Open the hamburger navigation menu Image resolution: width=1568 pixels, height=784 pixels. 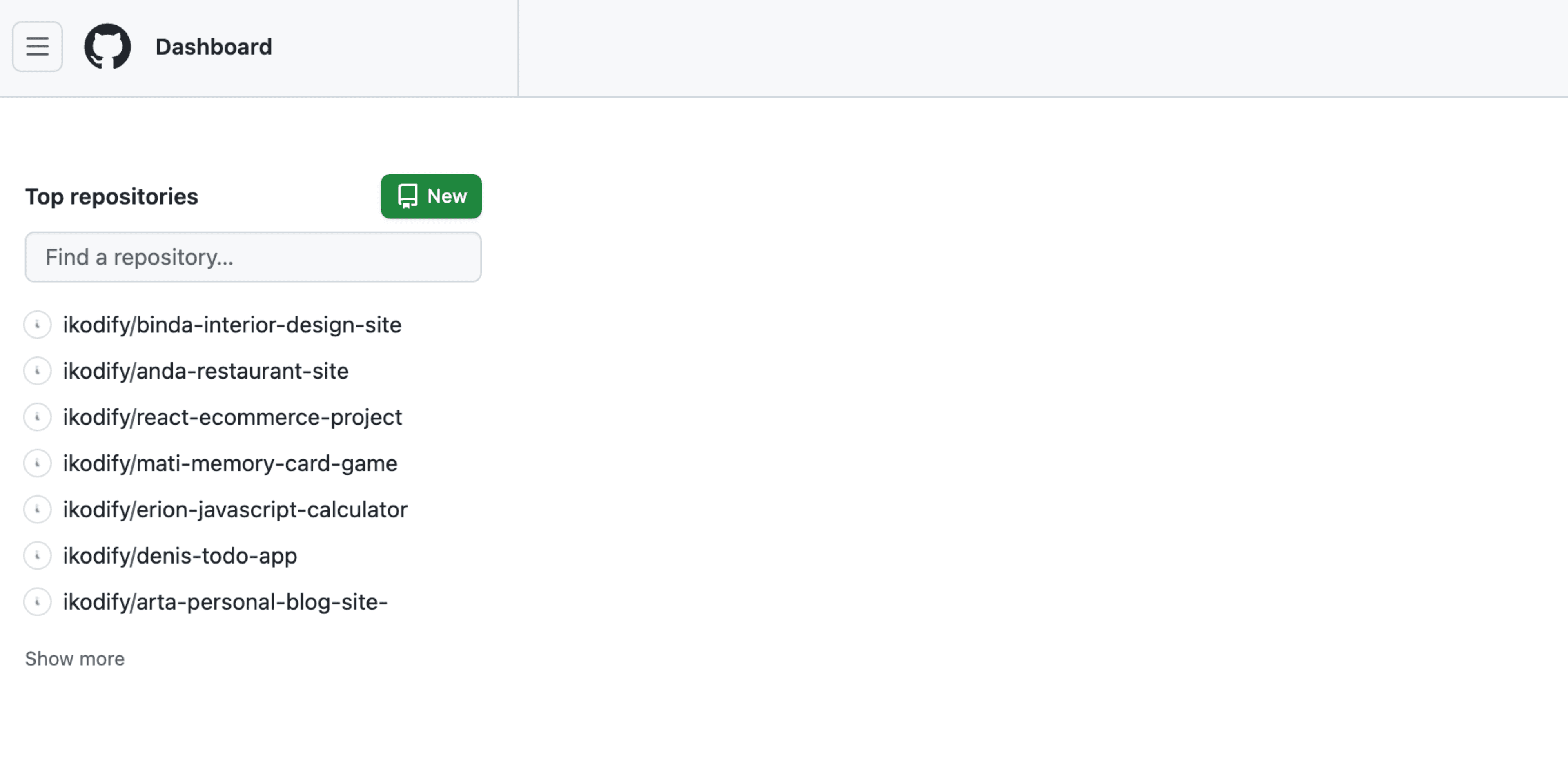pyautogui.click(x=37, y=47)
